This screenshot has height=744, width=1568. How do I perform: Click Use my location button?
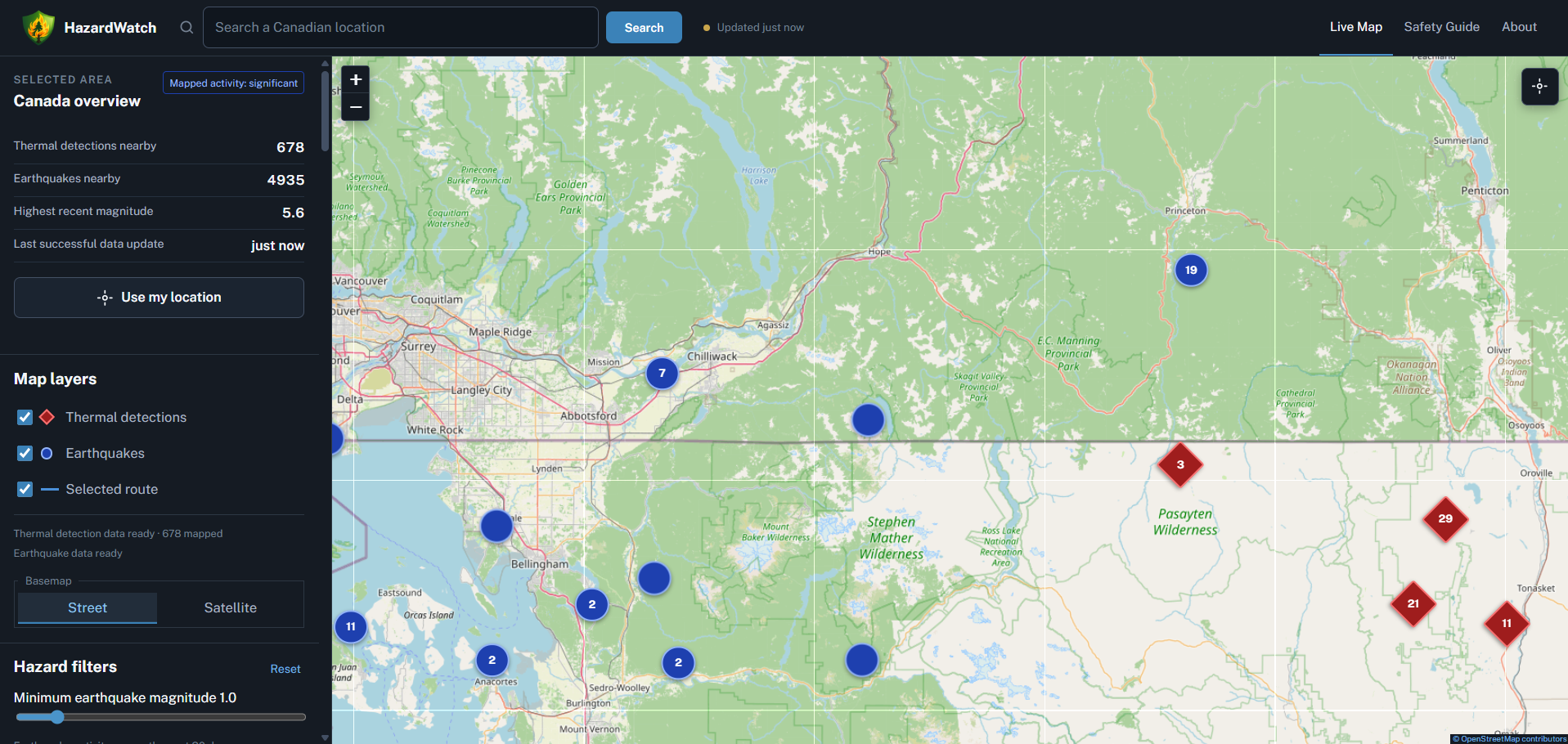pos(159,298)
